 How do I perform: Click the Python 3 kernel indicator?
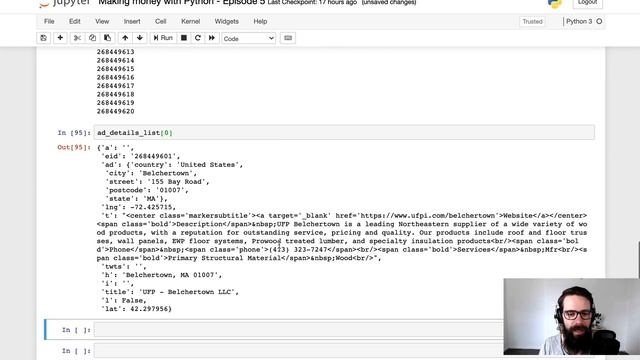click(x=579, y=21)
